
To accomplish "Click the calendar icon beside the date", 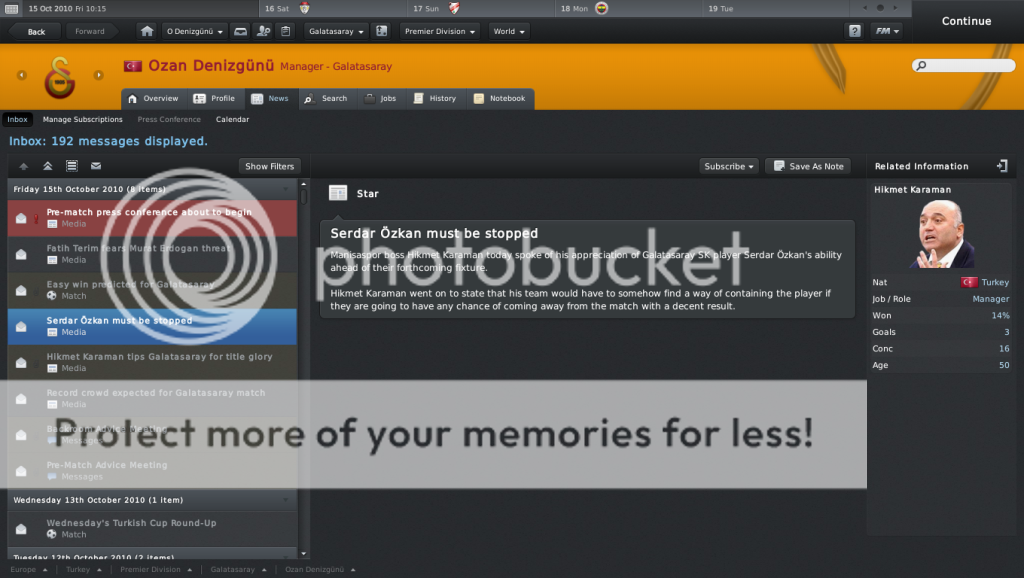I will [x=11, y=8].
